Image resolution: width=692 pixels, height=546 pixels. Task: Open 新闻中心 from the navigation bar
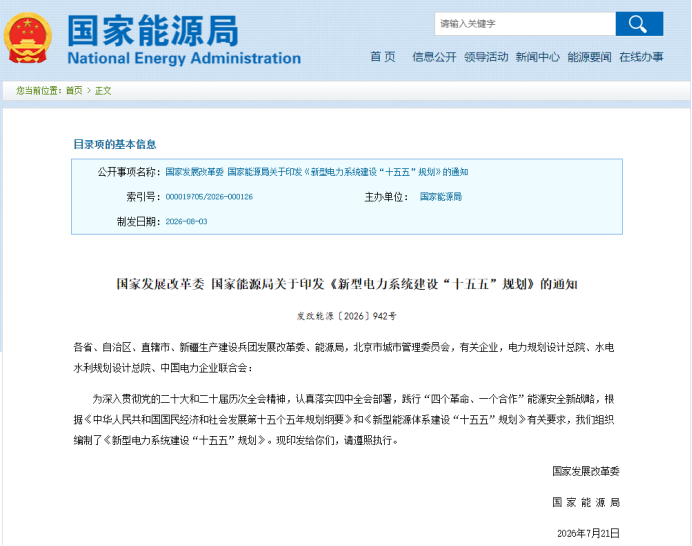pos(538,57)
